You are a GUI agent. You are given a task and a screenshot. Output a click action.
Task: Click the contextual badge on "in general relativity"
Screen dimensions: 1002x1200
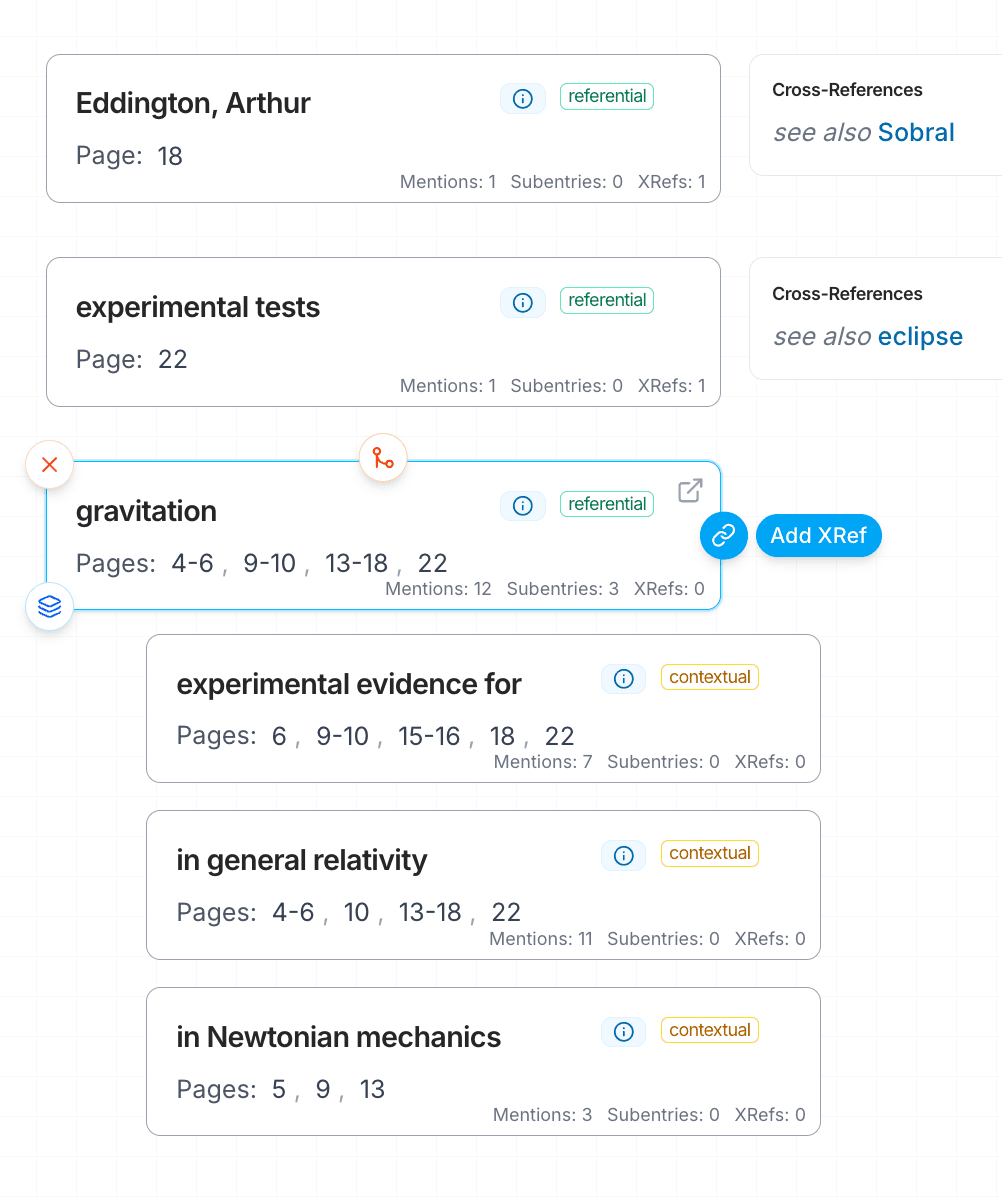(x=710, y=853)
